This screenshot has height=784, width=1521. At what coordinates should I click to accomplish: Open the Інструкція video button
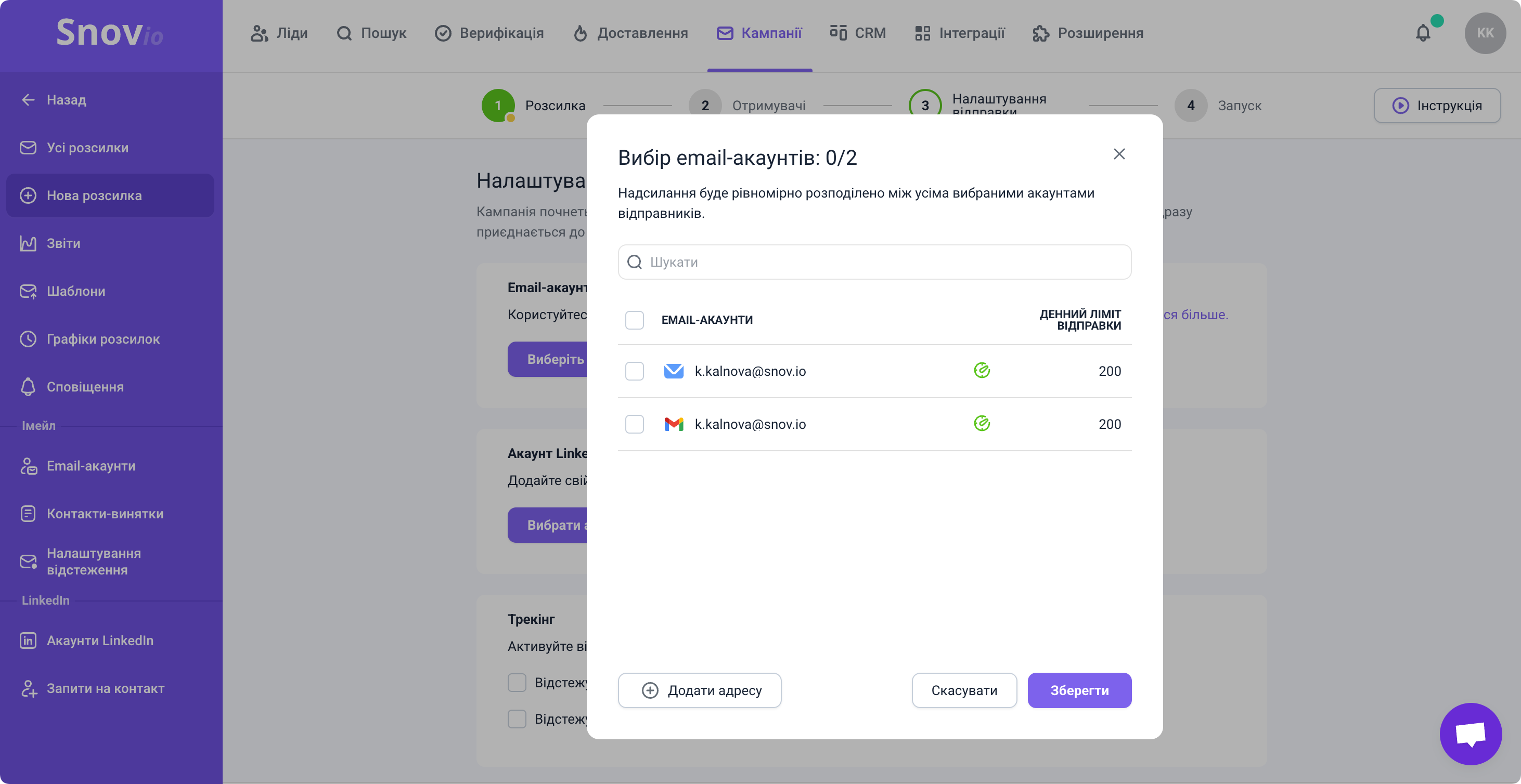point(1437,106)
